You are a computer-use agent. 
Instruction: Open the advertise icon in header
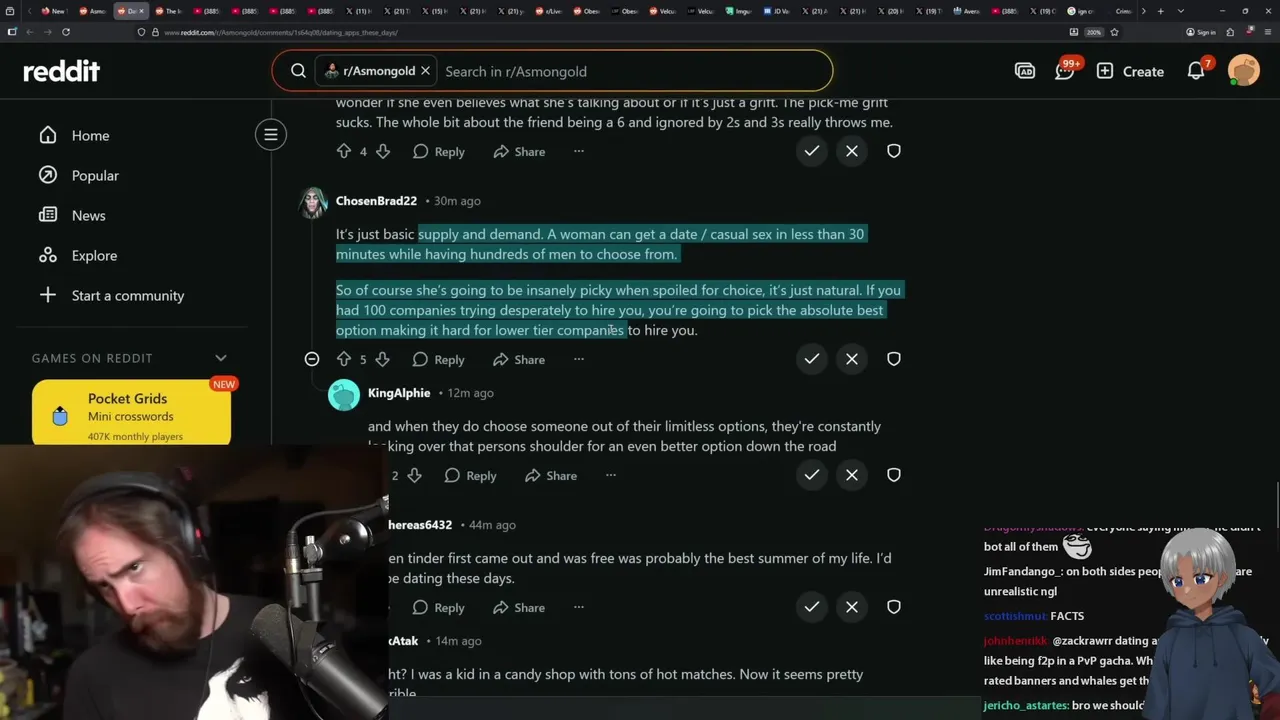pos(1025,71)
